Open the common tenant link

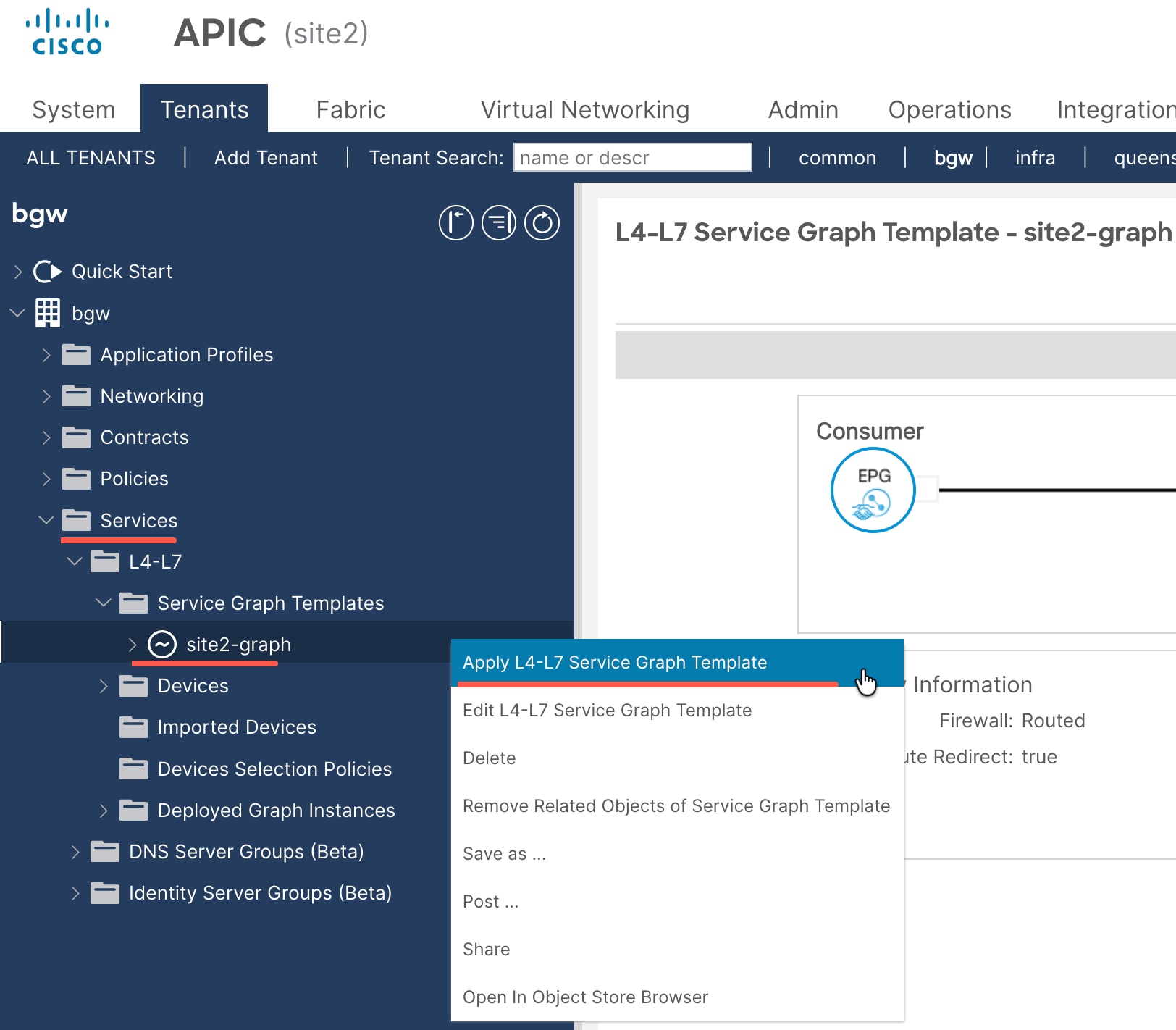point(837,158)
